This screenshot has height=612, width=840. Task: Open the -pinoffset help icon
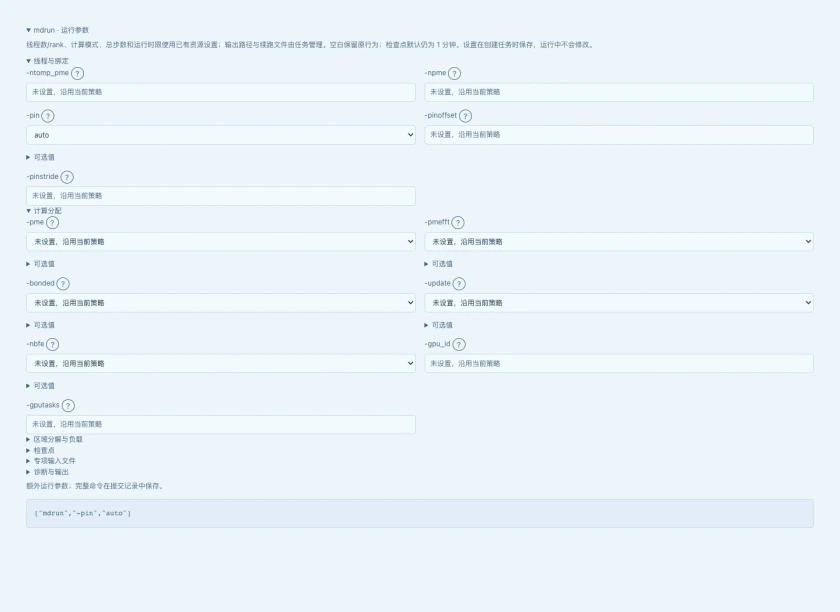[466, 116]
